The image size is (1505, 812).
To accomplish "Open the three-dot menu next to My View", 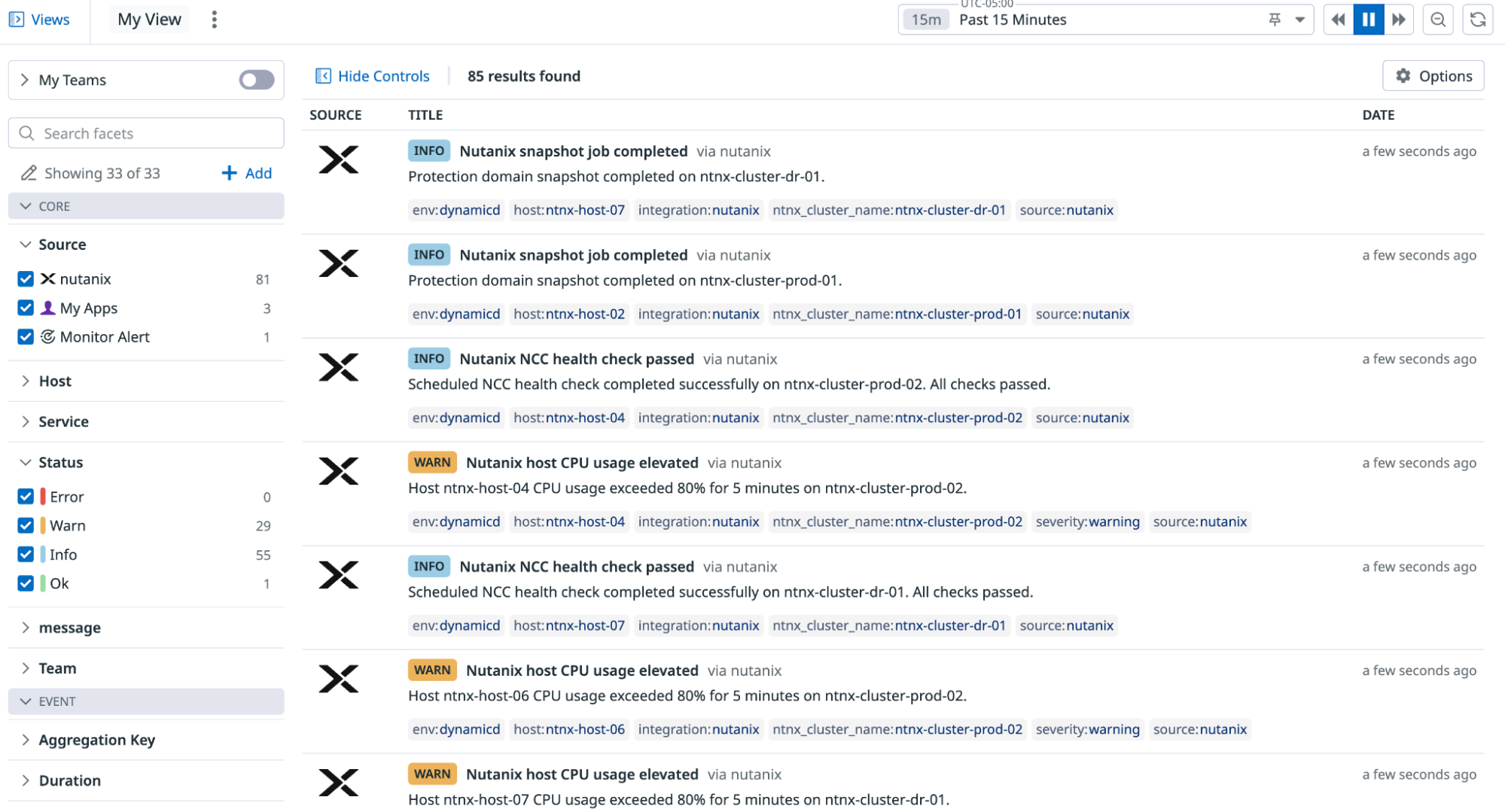I will click(x=215, y=19).
